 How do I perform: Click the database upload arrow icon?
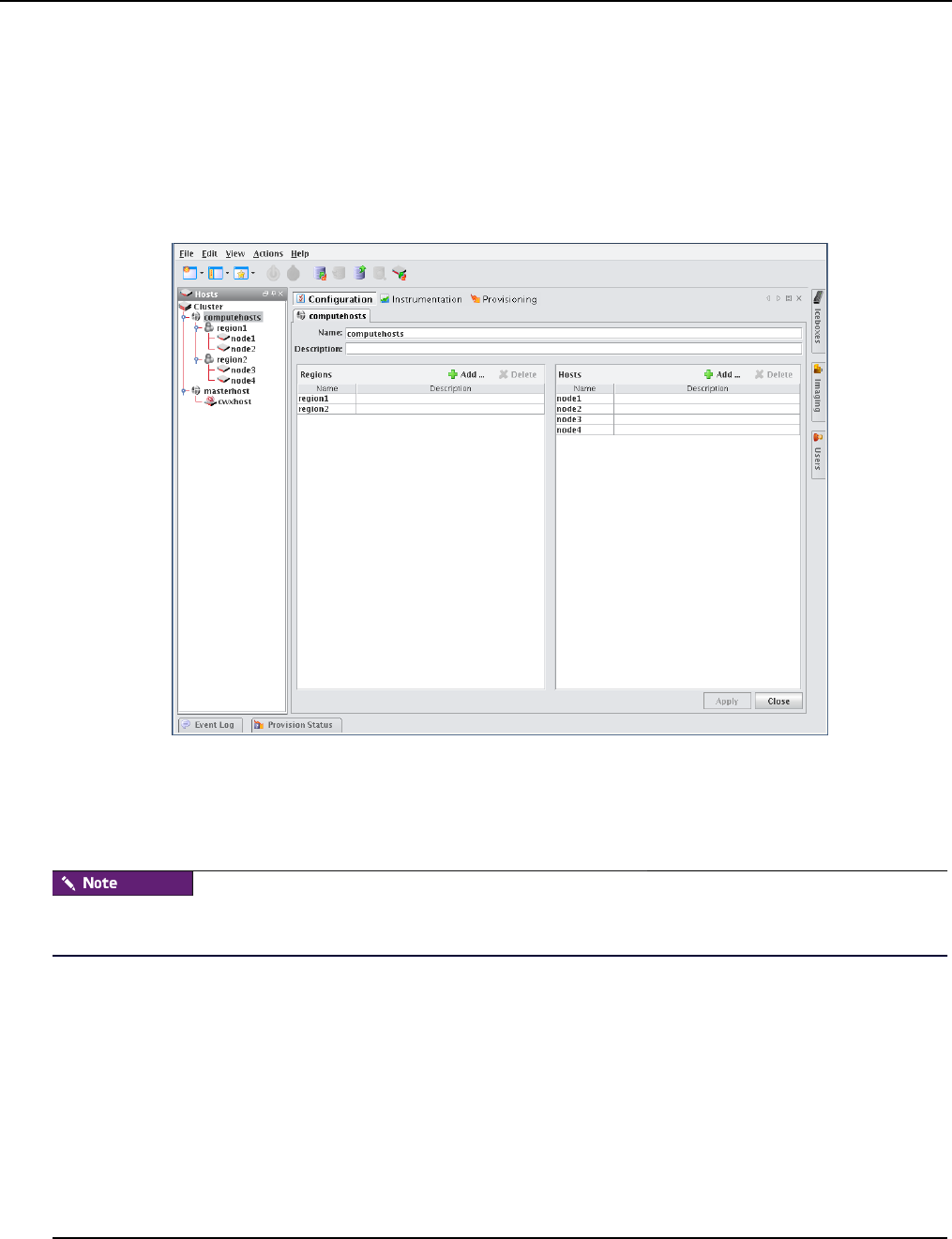[x=359, y=273]
